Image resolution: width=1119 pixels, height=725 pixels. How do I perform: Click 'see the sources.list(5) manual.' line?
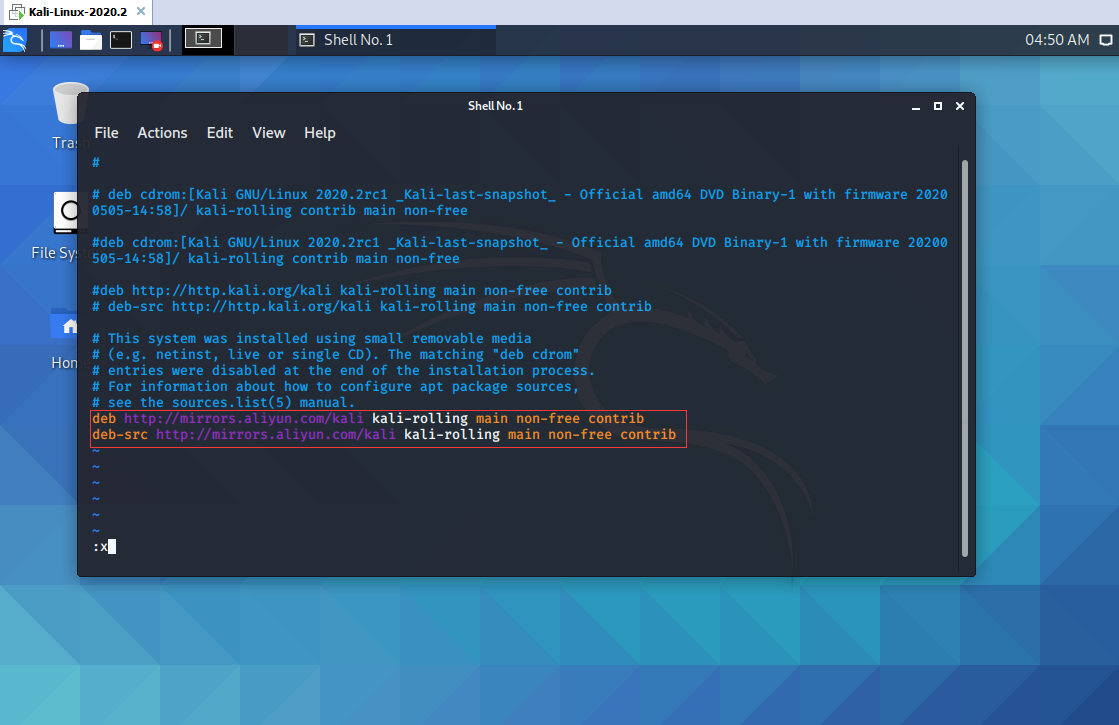click(x=223, y=402)
